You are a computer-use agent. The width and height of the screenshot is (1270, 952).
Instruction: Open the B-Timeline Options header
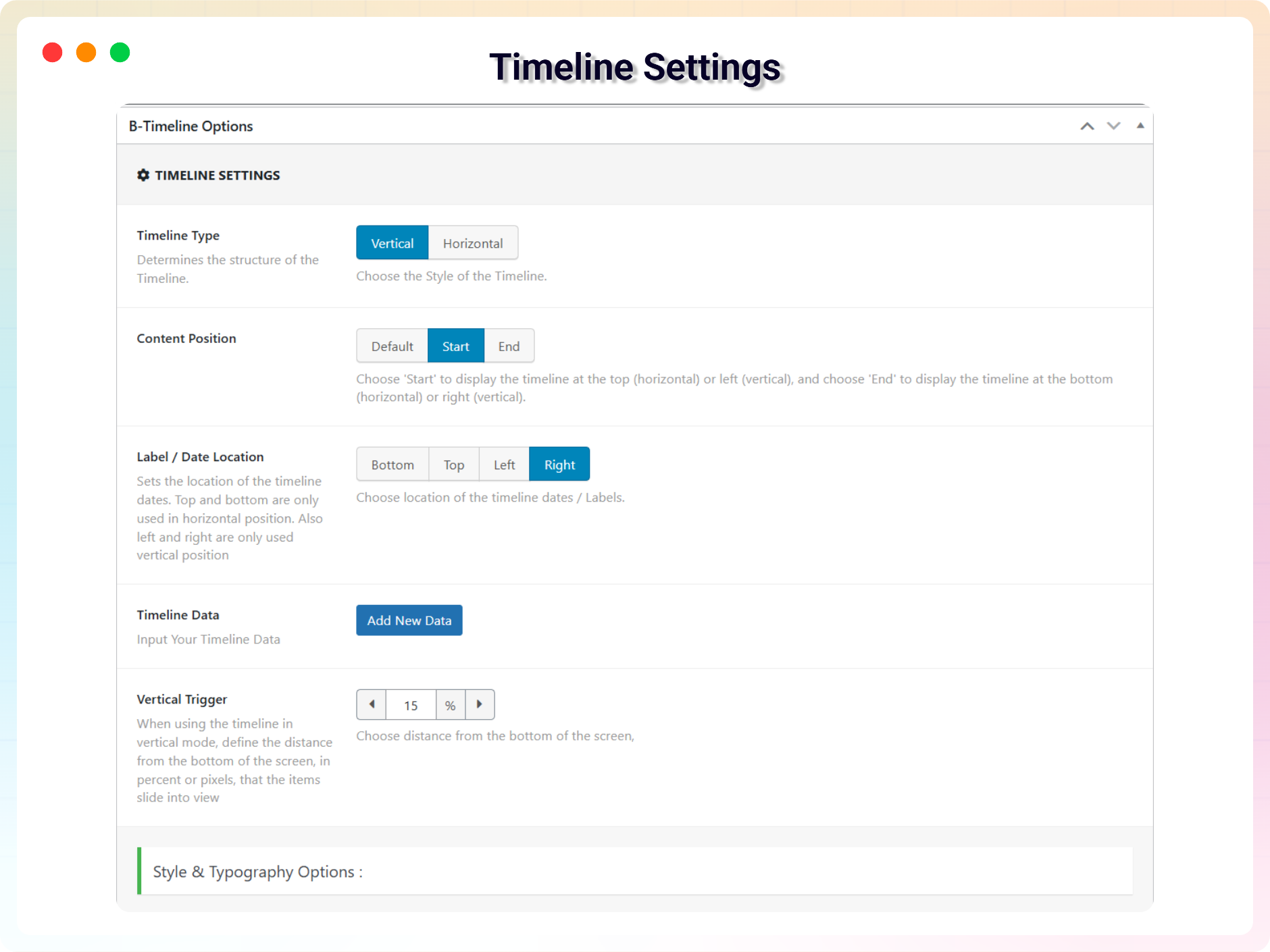pyautogui.click(x=191, y=126)
